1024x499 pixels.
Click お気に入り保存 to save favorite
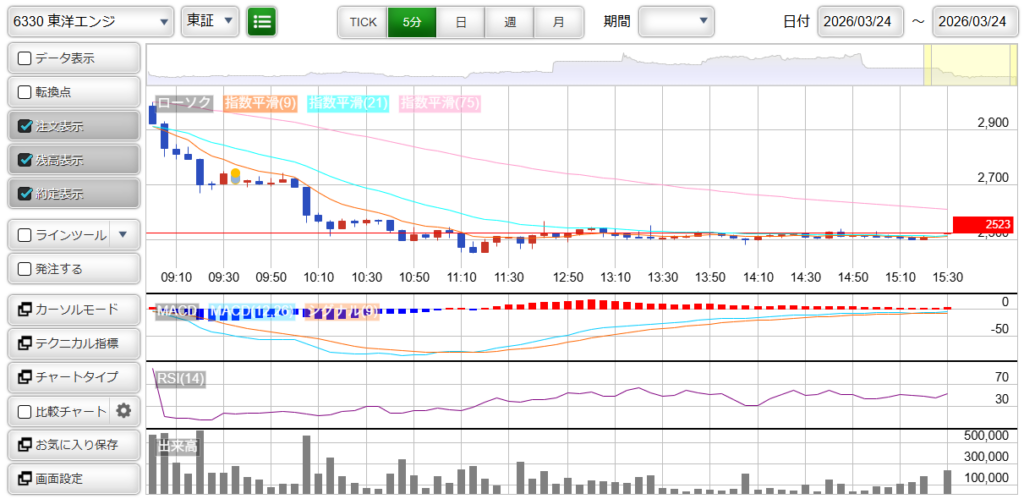(x=73, y=444)
